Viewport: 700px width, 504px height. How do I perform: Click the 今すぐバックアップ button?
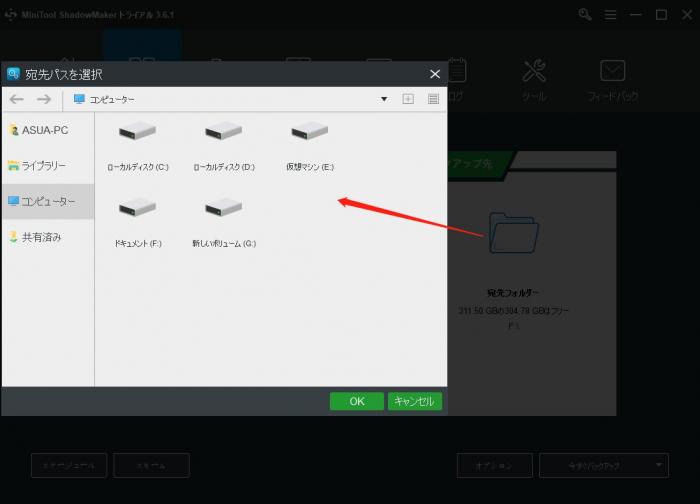tap(594, 466)
